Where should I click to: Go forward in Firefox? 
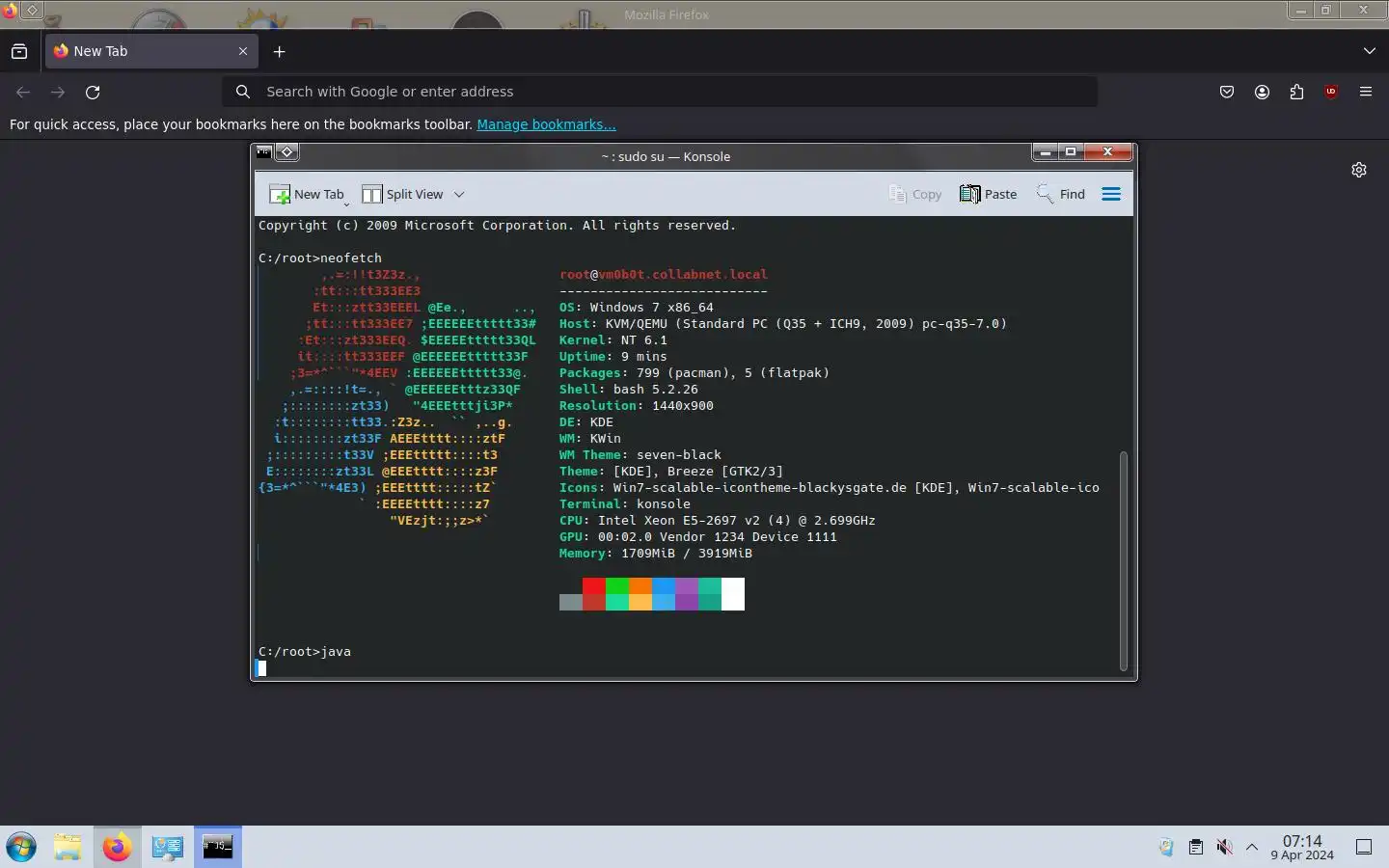tap(58, 92)
